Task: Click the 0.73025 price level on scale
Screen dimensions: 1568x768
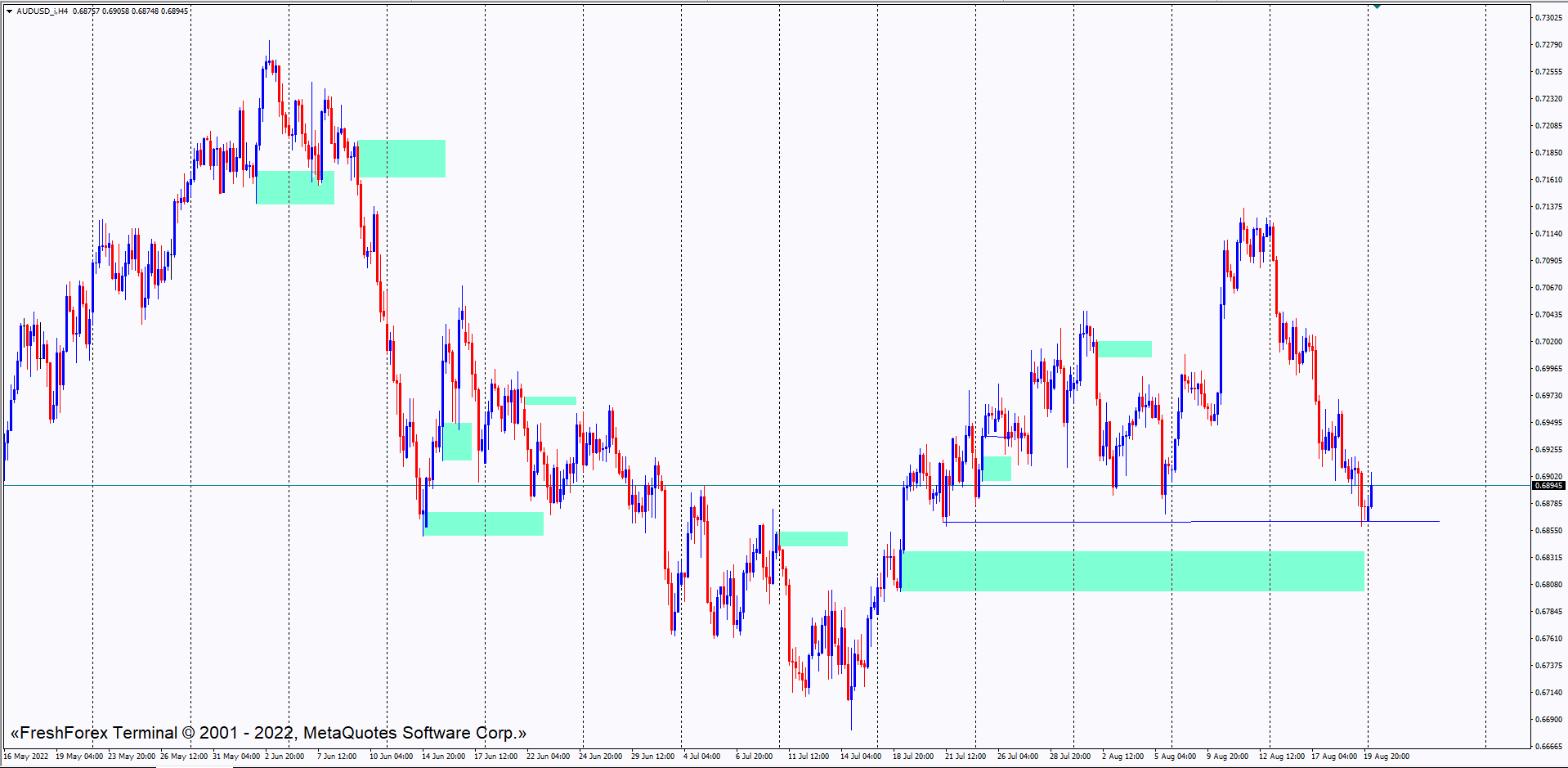Action: [1548, 18]
